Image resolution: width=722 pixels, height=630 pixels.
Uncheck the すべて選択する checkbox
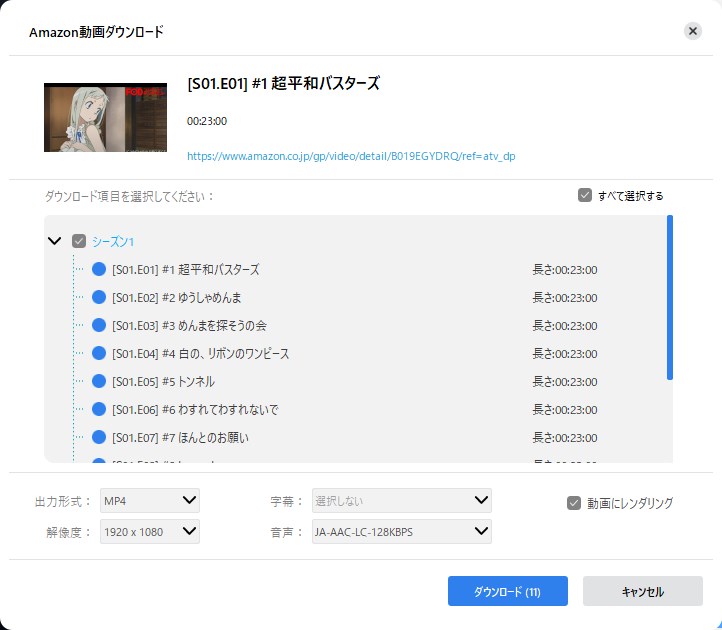pos(585,195)
